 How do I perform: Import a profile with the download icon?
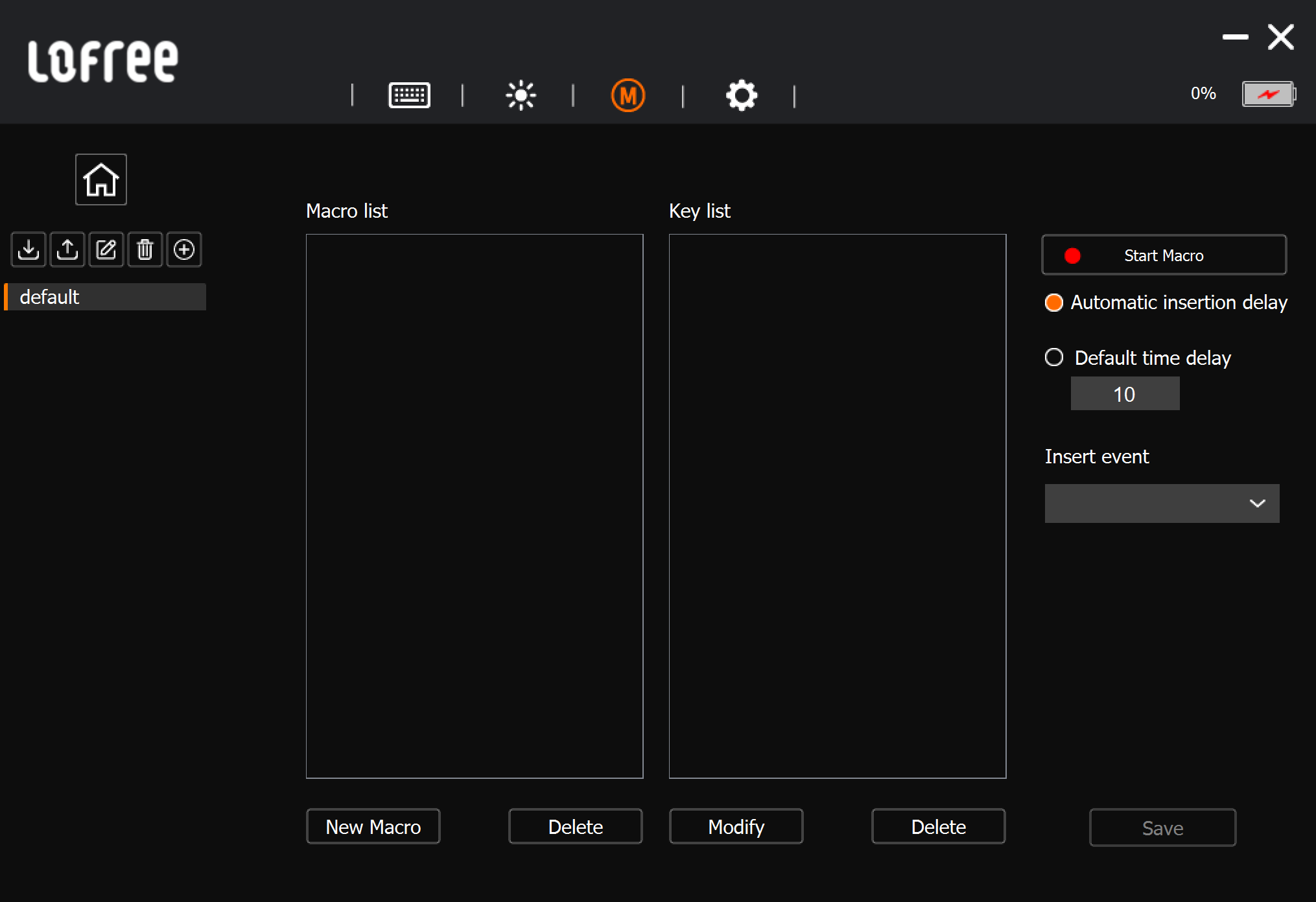point(29,249)
